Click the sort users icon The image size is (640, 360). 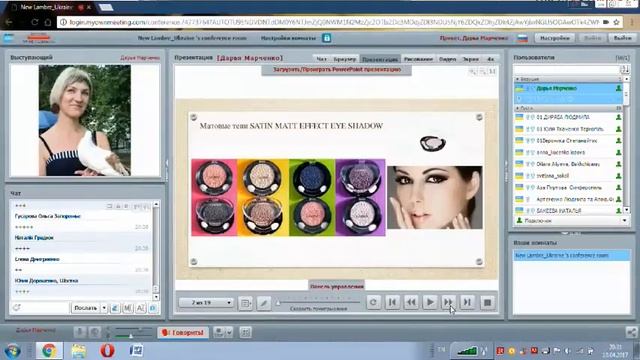pyautogui.click(x=625, y=69)
